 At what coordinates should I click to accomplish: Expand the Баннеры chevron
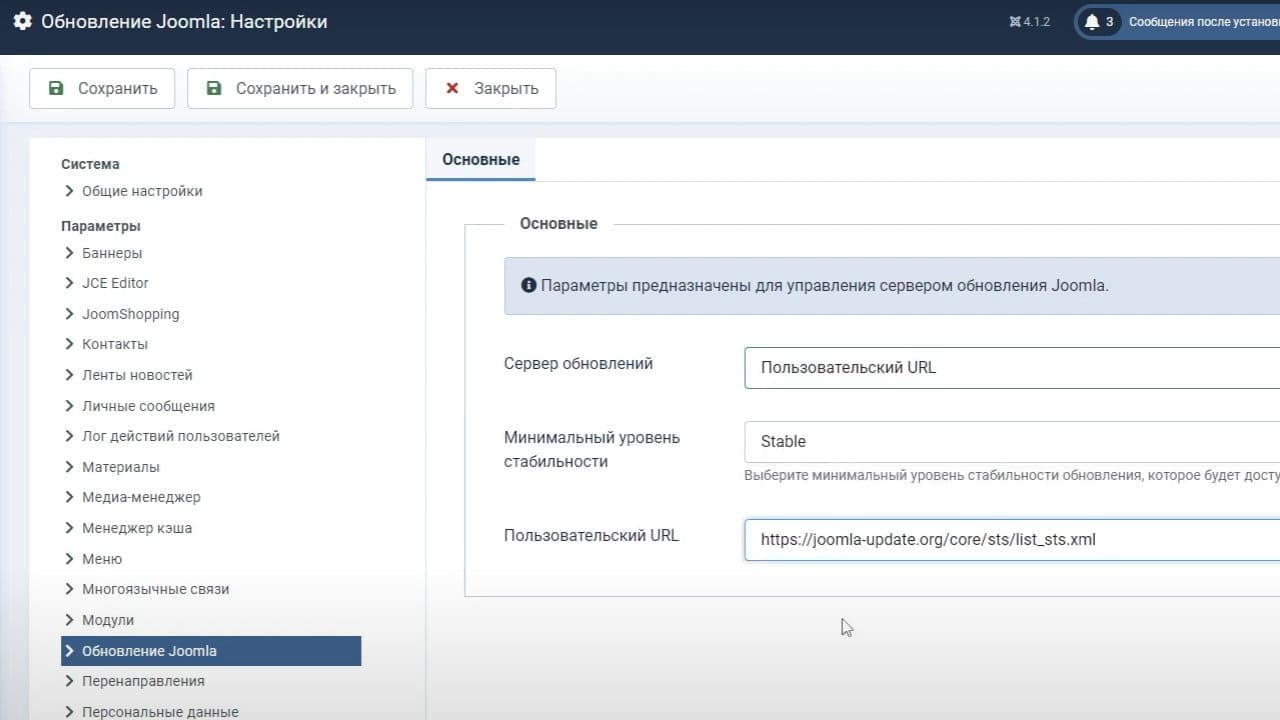[69, 253]
